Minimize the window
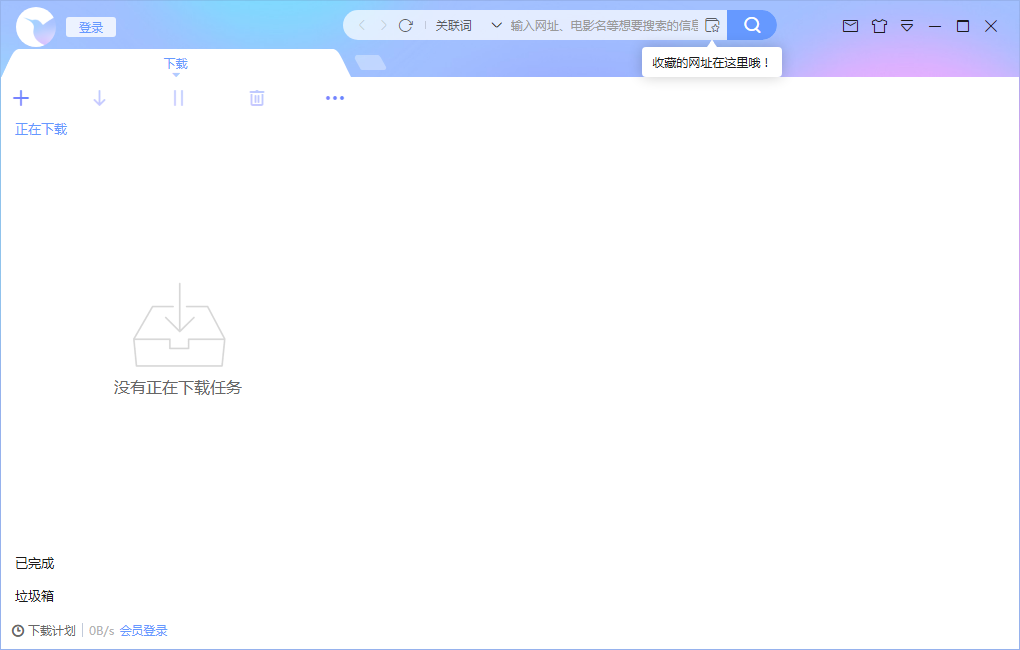 935,26
